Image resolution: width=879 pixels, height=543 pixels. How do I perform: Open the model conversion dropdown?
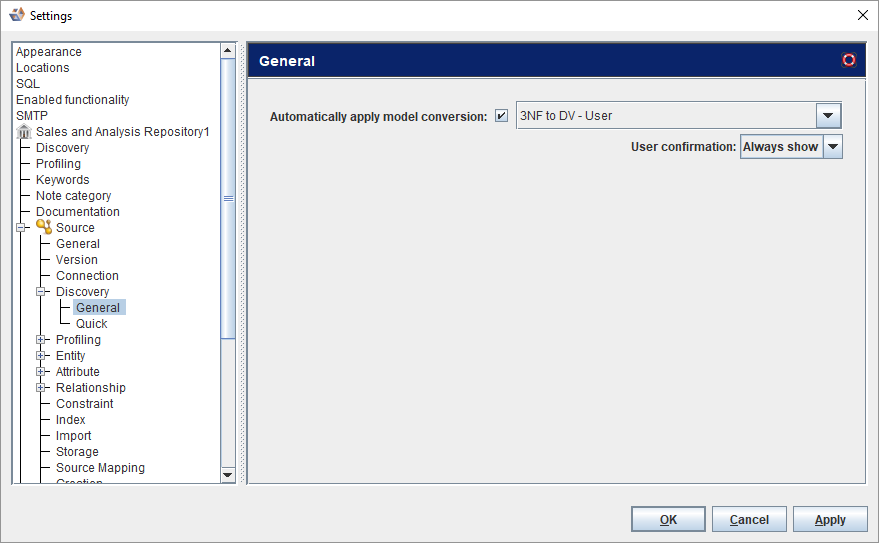coord(828,116)
